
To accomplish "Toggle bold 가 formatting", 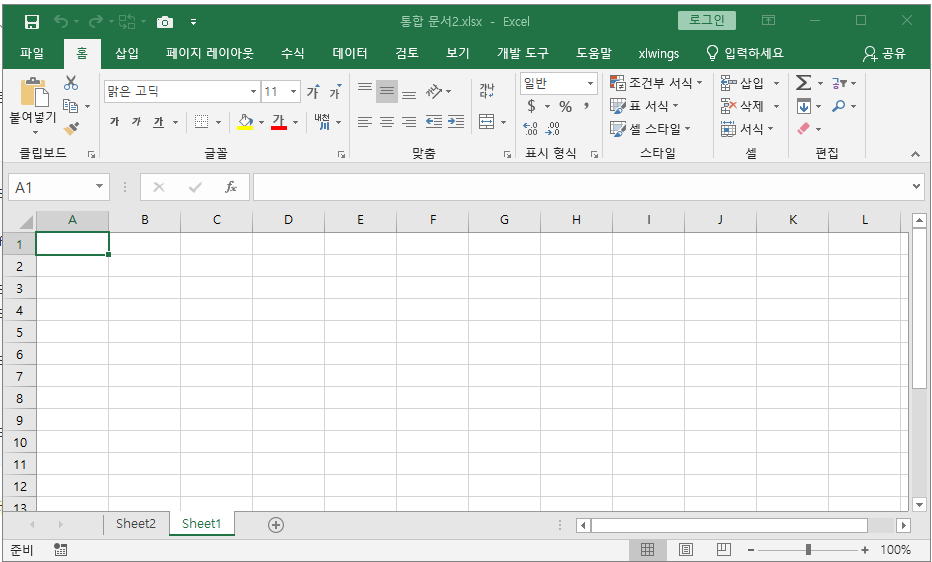I will [114, 122].
